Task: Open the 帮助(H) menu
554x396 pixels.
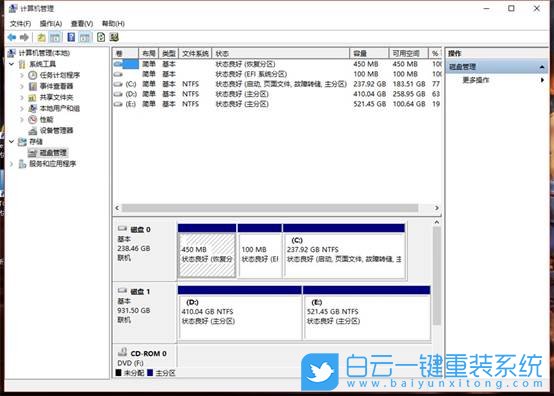Action: pyautogui.click(x=113, y=24)
